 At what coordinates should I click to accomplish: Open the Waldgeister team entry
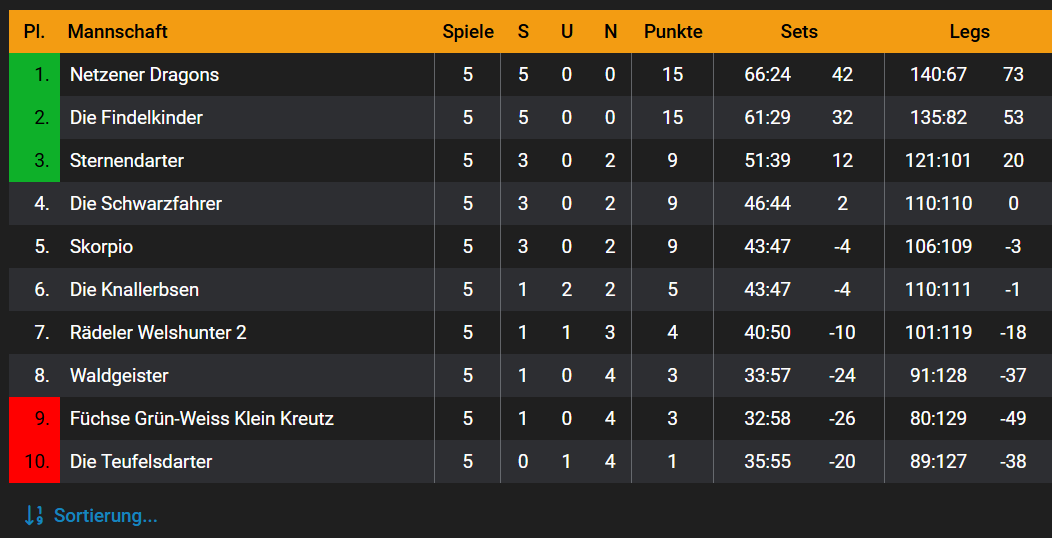tap(119, 375)
